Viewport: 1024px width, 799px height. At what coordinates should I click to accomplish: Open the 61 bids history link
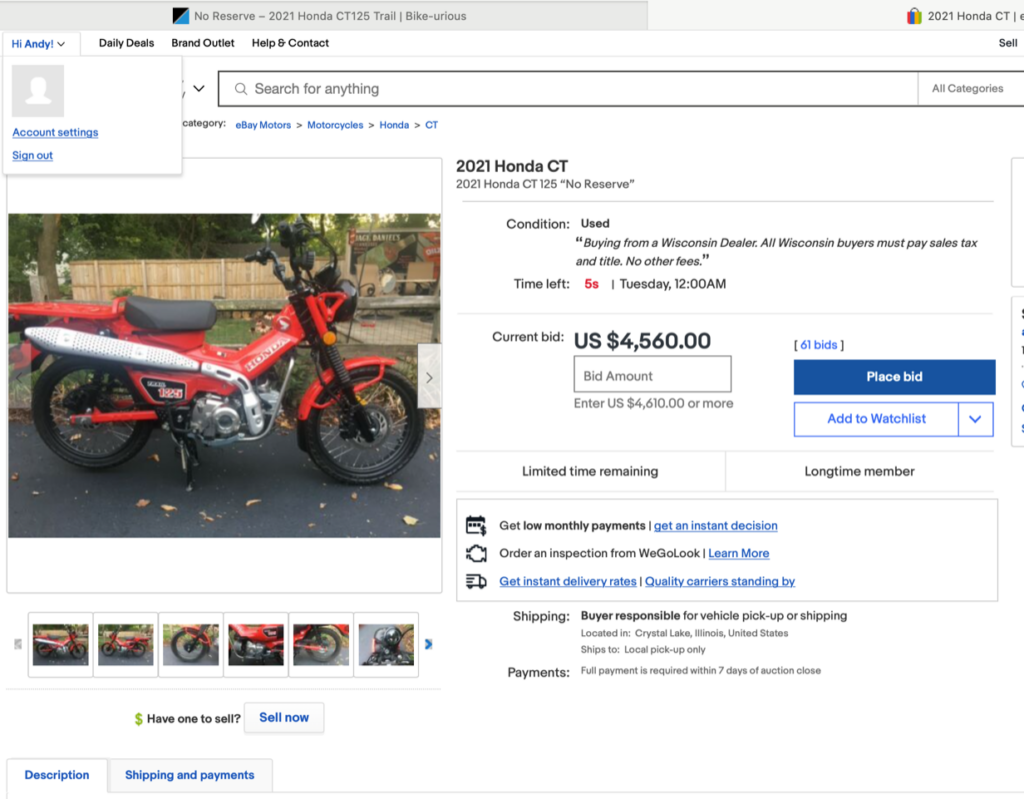(x=819, y=345)
